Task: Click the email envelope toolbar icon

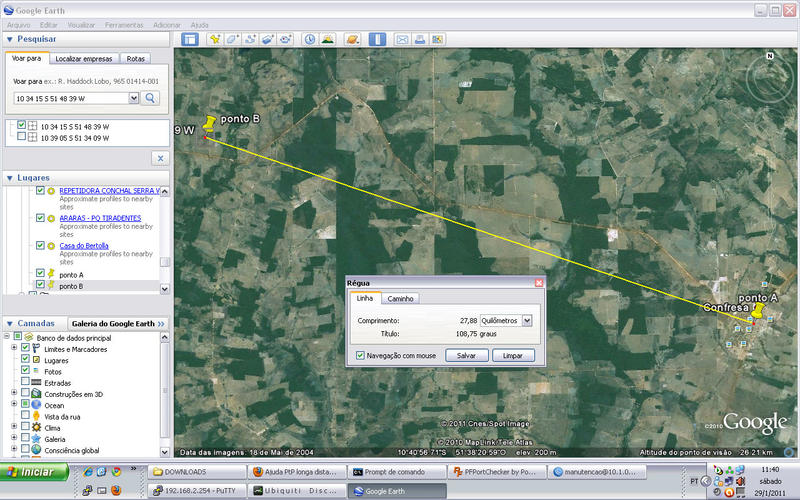Action: coord(402,39)
